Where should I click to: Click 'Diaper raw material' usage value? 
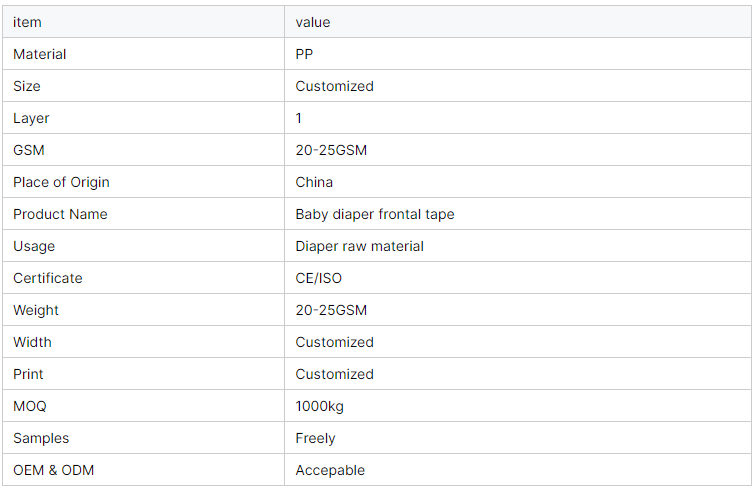point(359,246)
